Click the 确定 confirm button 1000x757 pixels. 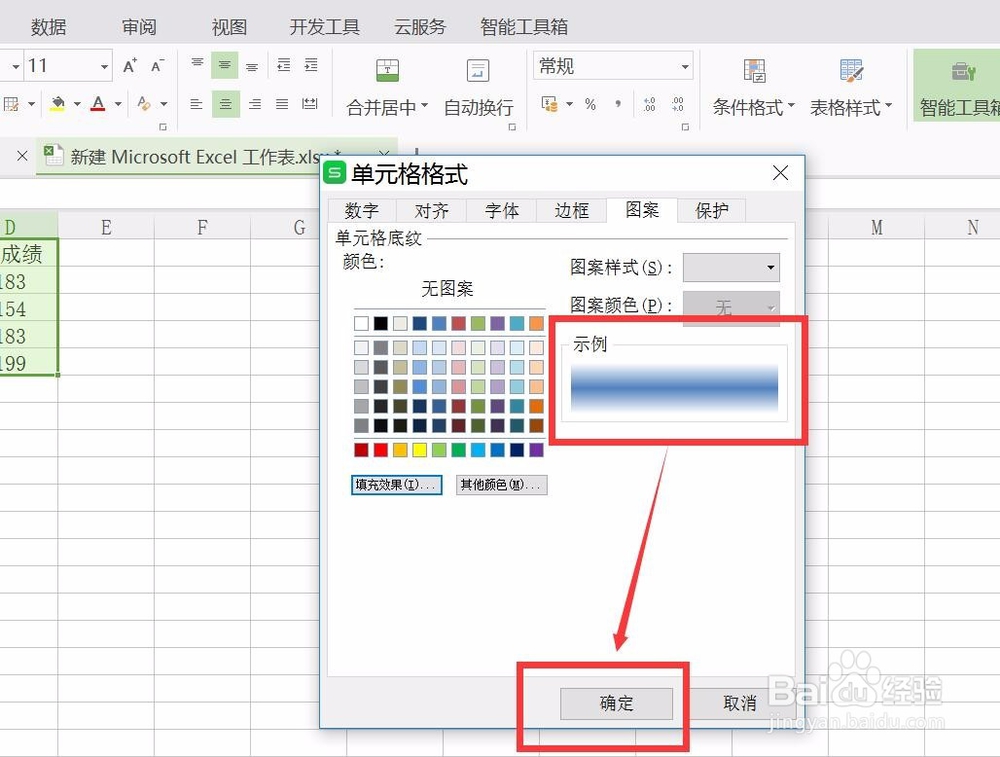click(616, 704)
